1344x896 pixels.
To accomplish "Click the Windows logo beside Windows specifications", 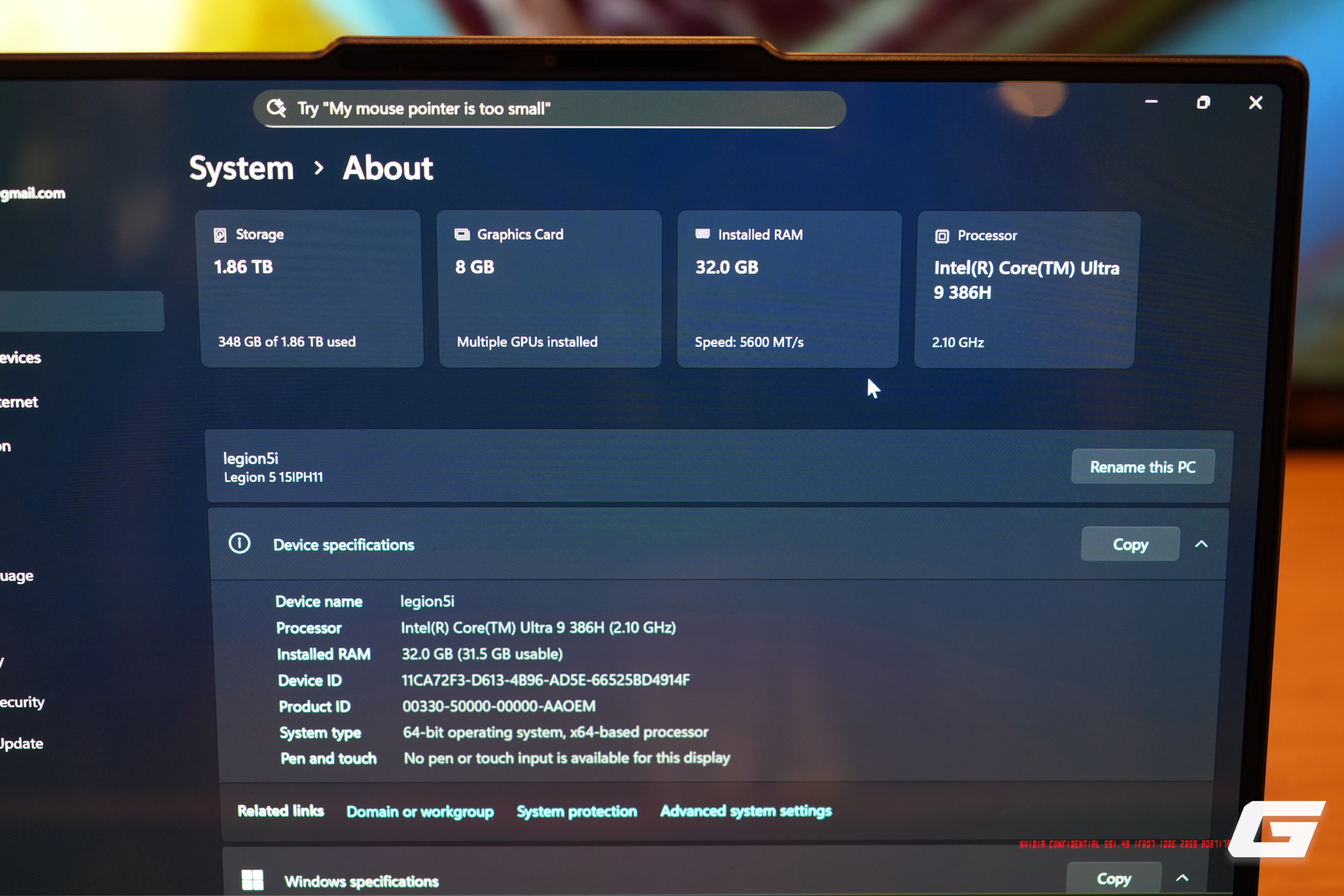I will (x=252, y=880).
